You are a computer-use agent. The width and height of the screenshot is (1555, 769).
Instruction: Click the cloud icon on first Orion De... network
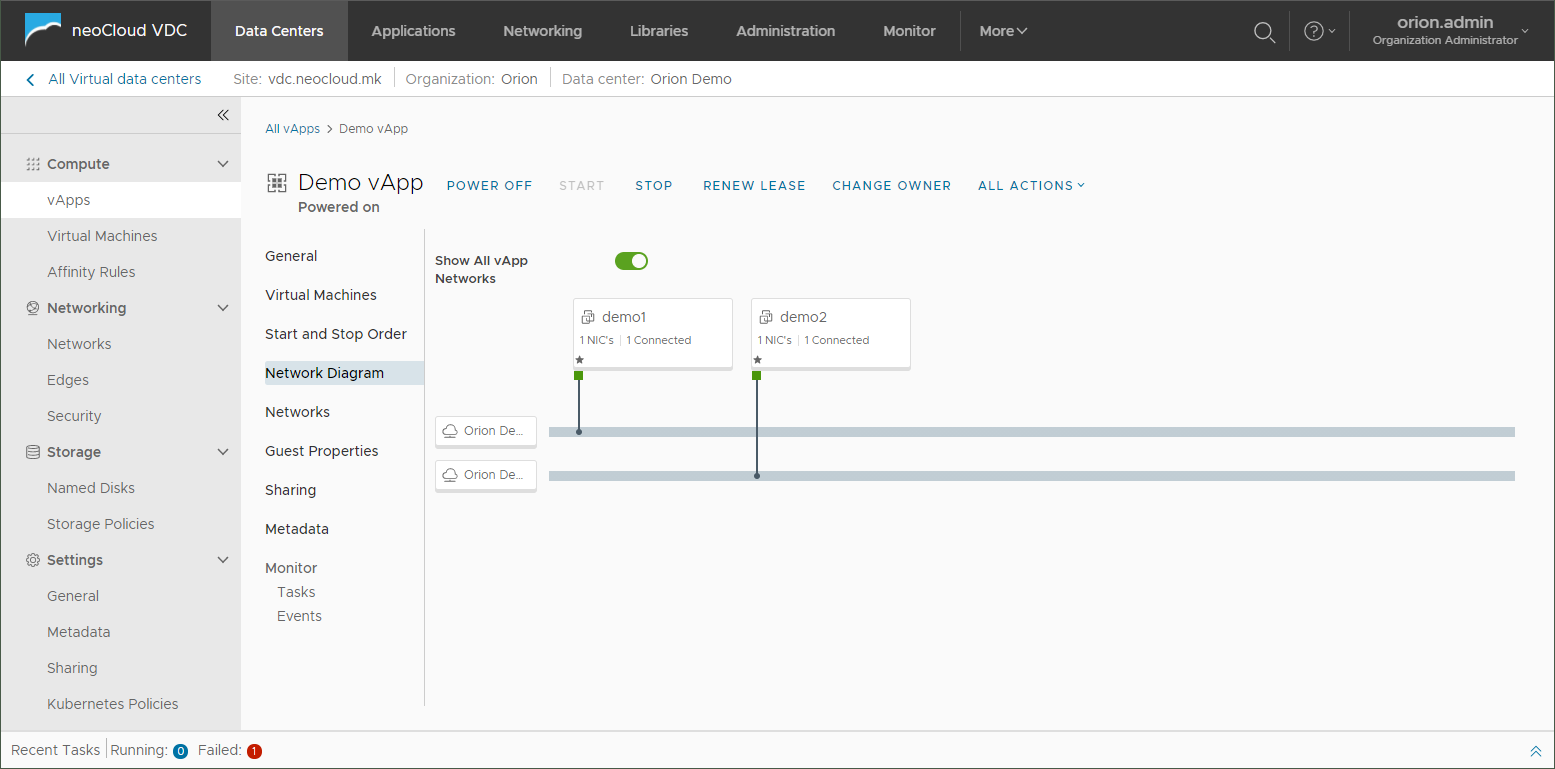coord(451,431)
